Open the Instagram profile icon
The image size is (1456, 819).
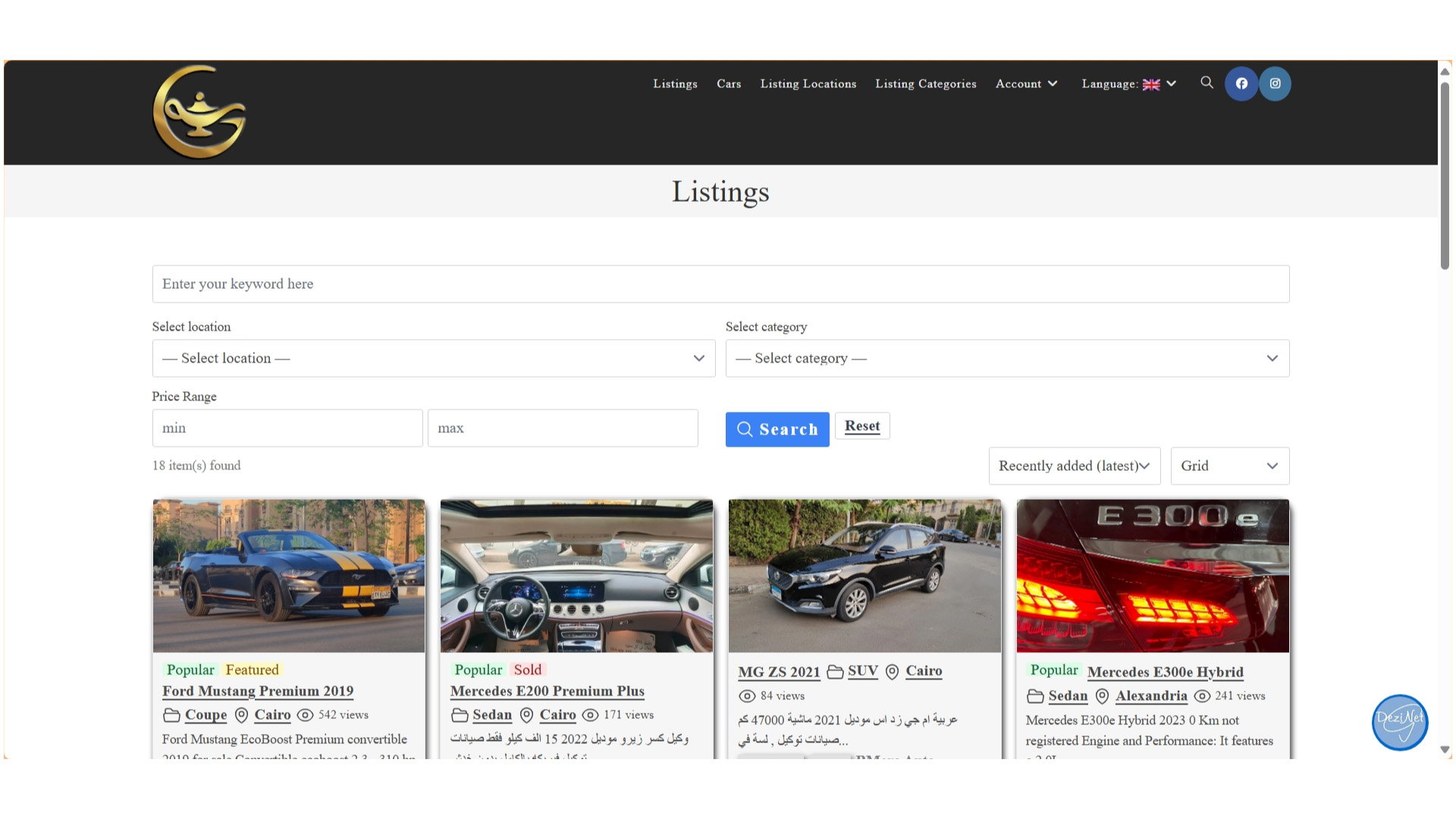coord(1275,83)
